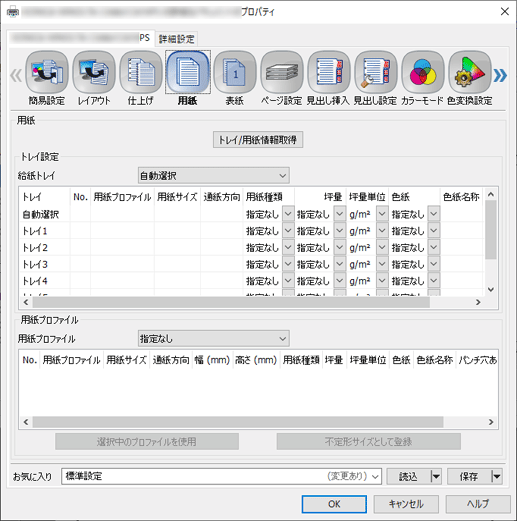Open the レイアウト icon tab
517x521 pixels.
(x=94, y=78)
